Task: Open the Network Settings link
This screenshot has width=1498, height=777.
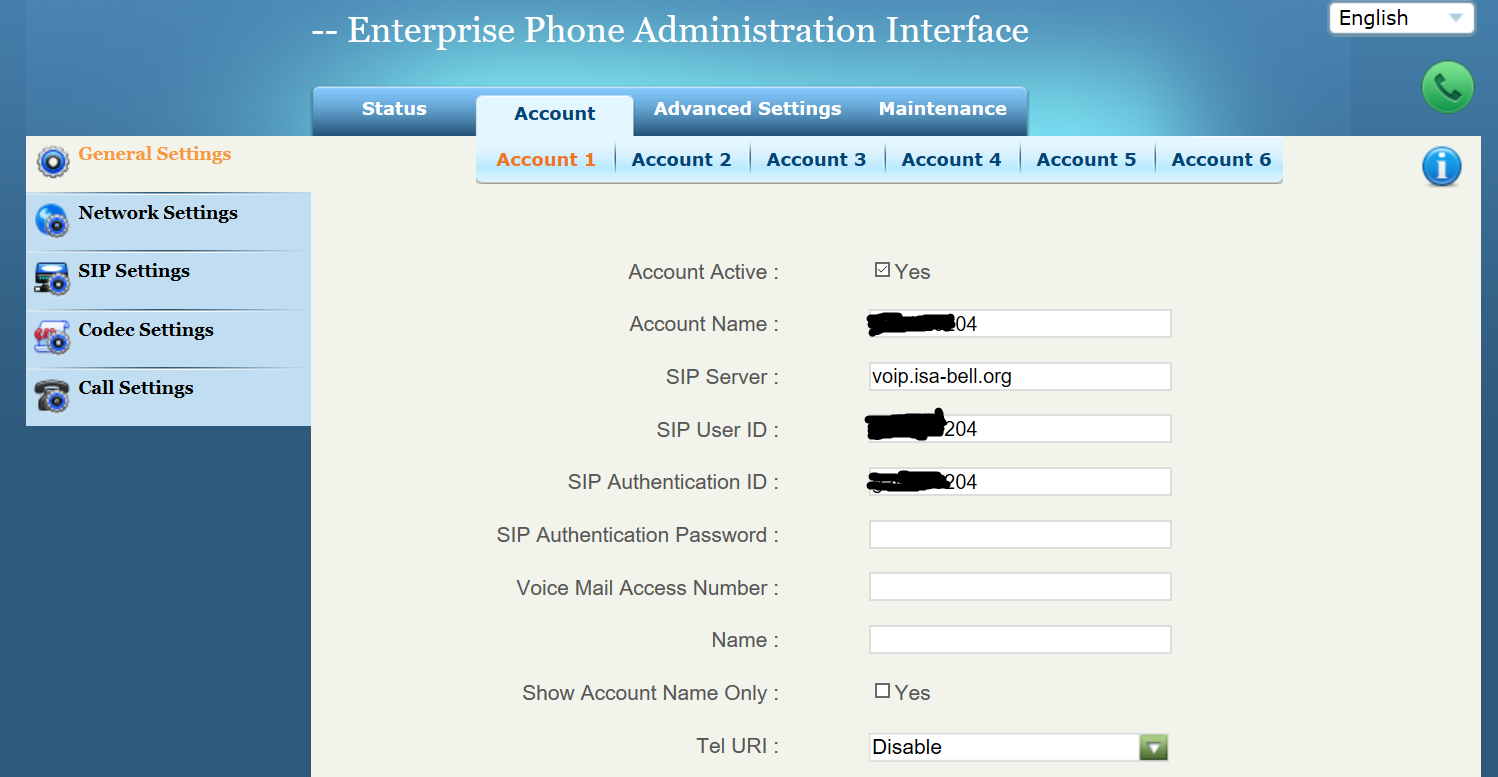Action: coord(158,213)
